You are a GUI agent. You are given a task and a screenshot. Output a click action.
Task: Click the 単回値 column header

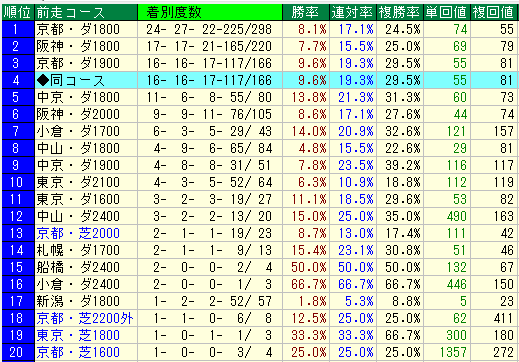point(447,12)
